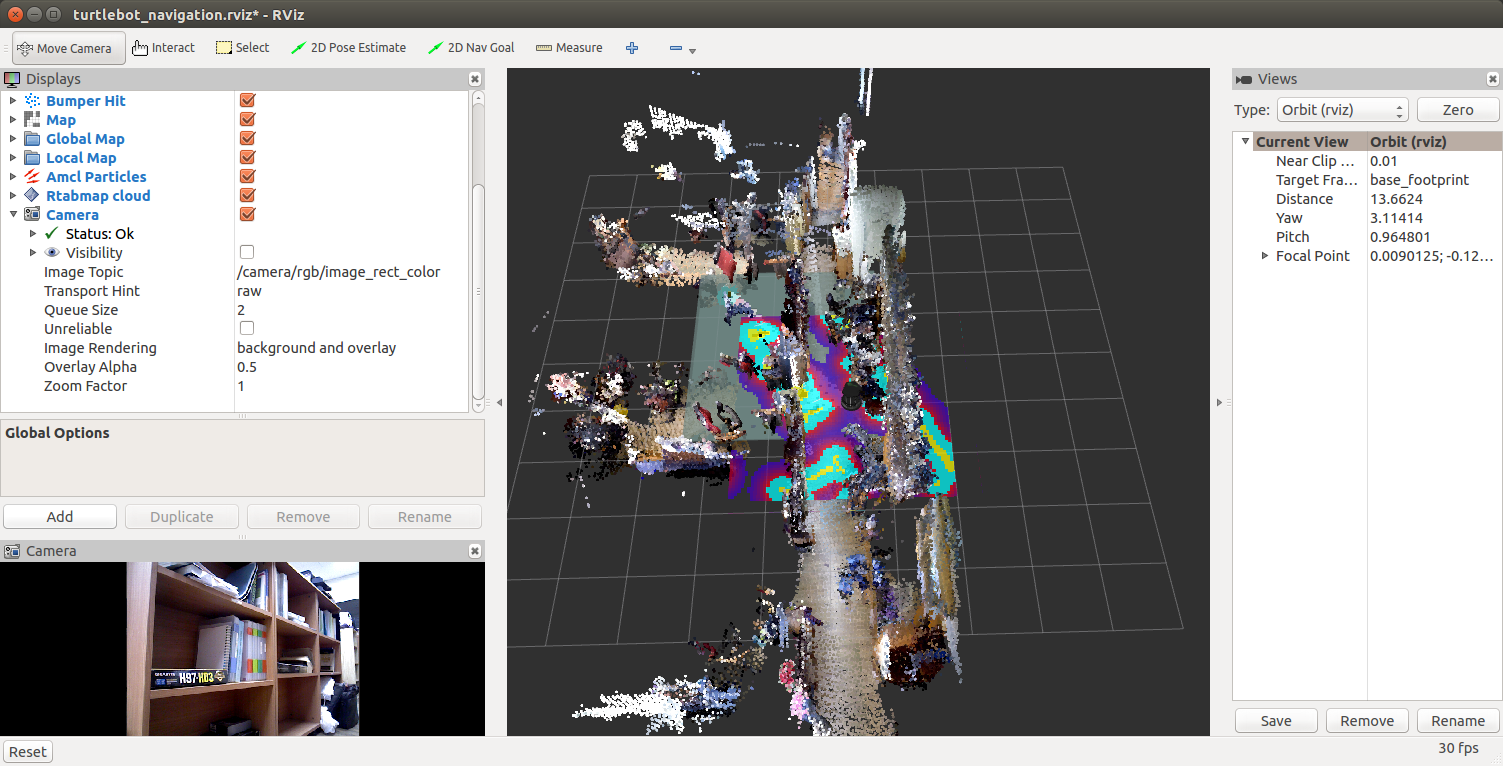This screenshot has height=766, width=1503.
Task: Close the Displays panel
Action: (x=474, y=79)
